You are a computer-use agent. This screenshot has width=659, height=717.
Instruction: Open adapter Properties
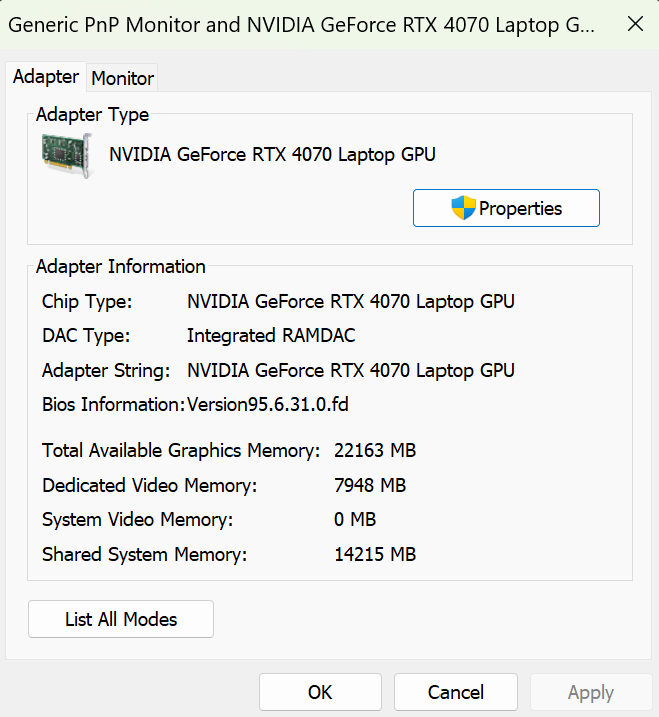point(506,208)
